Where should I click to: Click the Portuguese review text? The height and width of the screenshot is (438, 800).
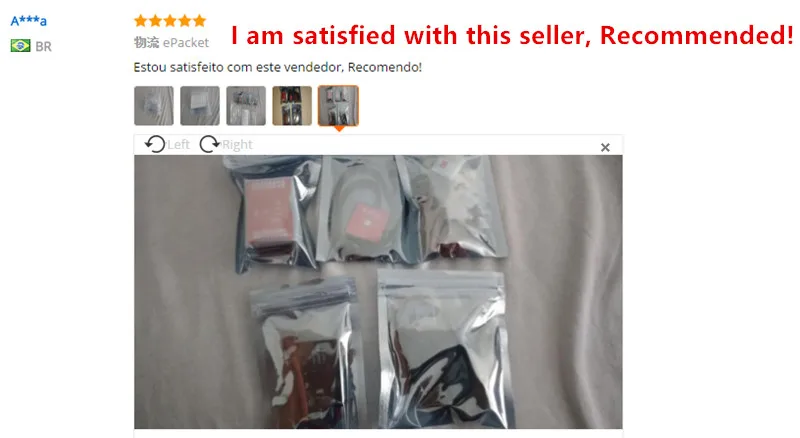[x=278, y=67]
